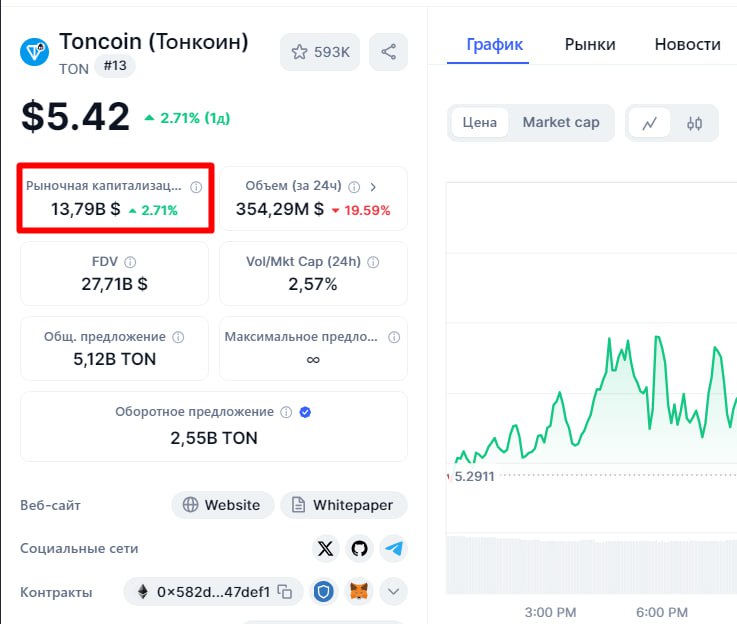This screenshot has width=737, height=624.
Task: Expand volume details chevron arrow
Action: (x=373, y=187)
